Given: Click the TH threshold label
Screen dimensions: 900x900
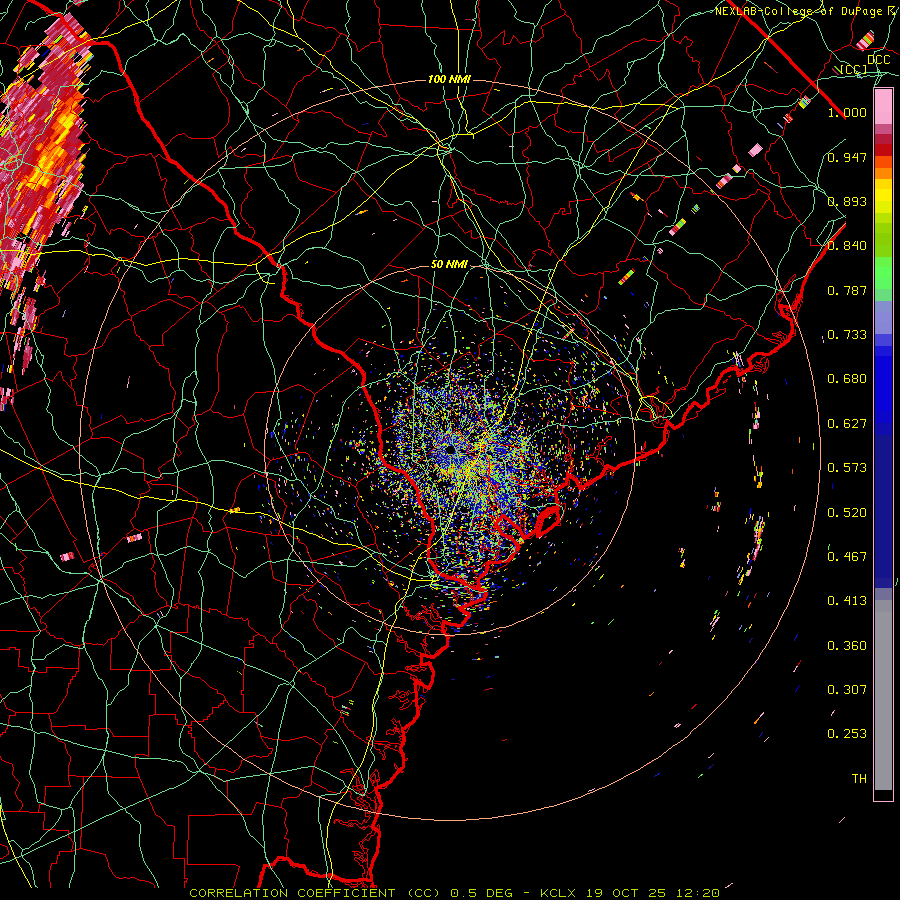Looking at the screenshot, I should [859, 778].
